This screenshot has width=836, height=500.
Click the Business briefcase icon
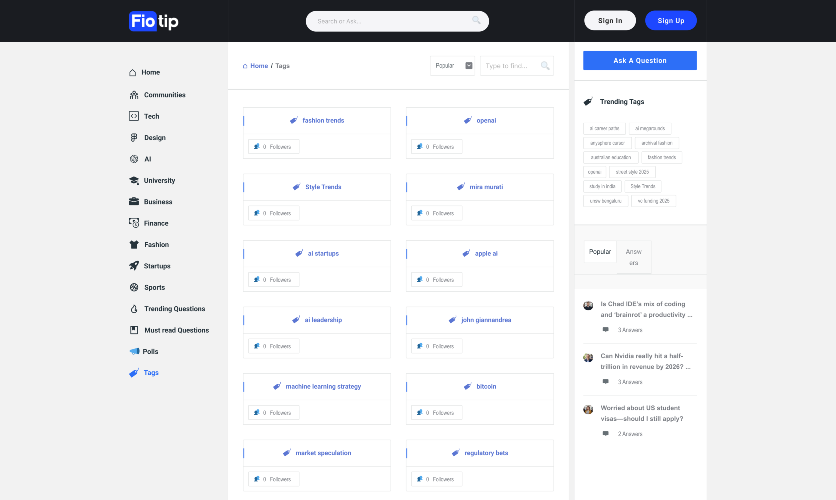point(134,202)
